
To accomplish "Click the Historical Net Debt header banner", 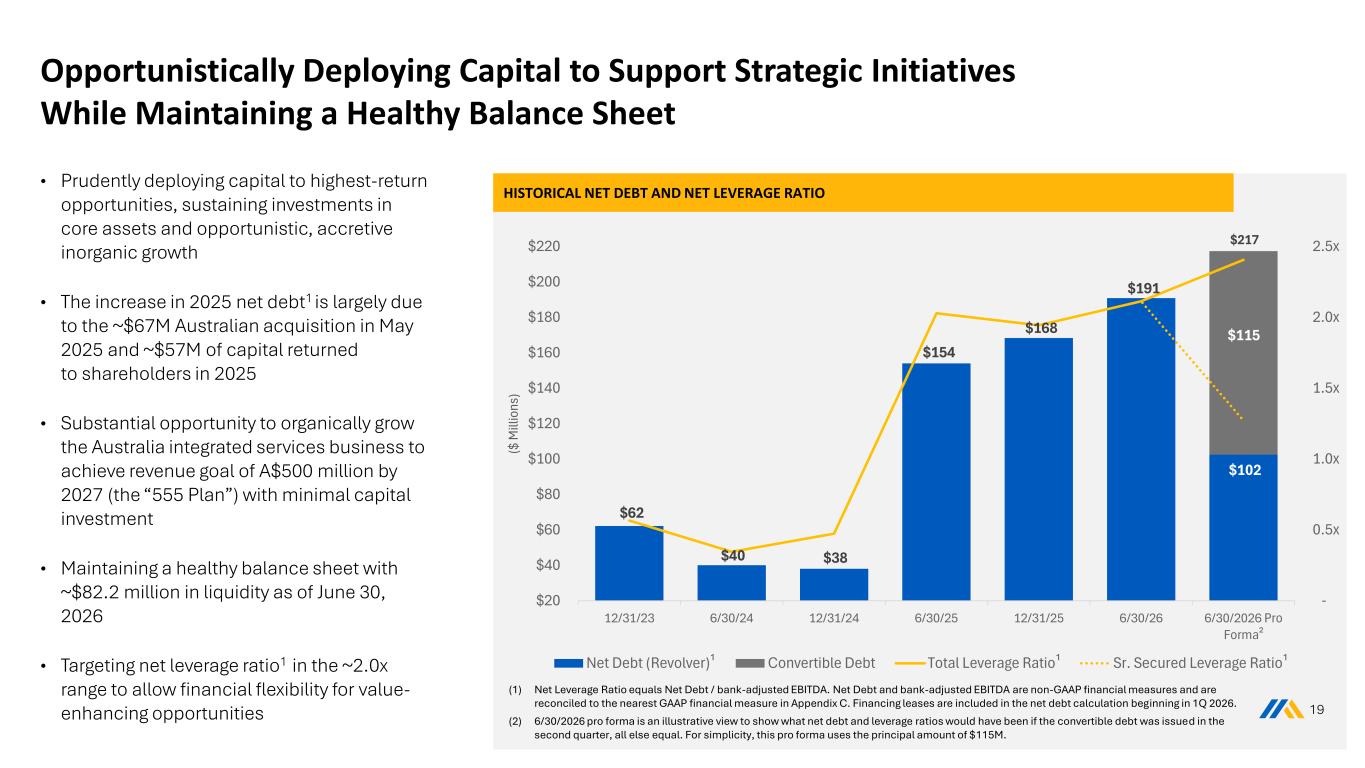I will click(864, 192).
